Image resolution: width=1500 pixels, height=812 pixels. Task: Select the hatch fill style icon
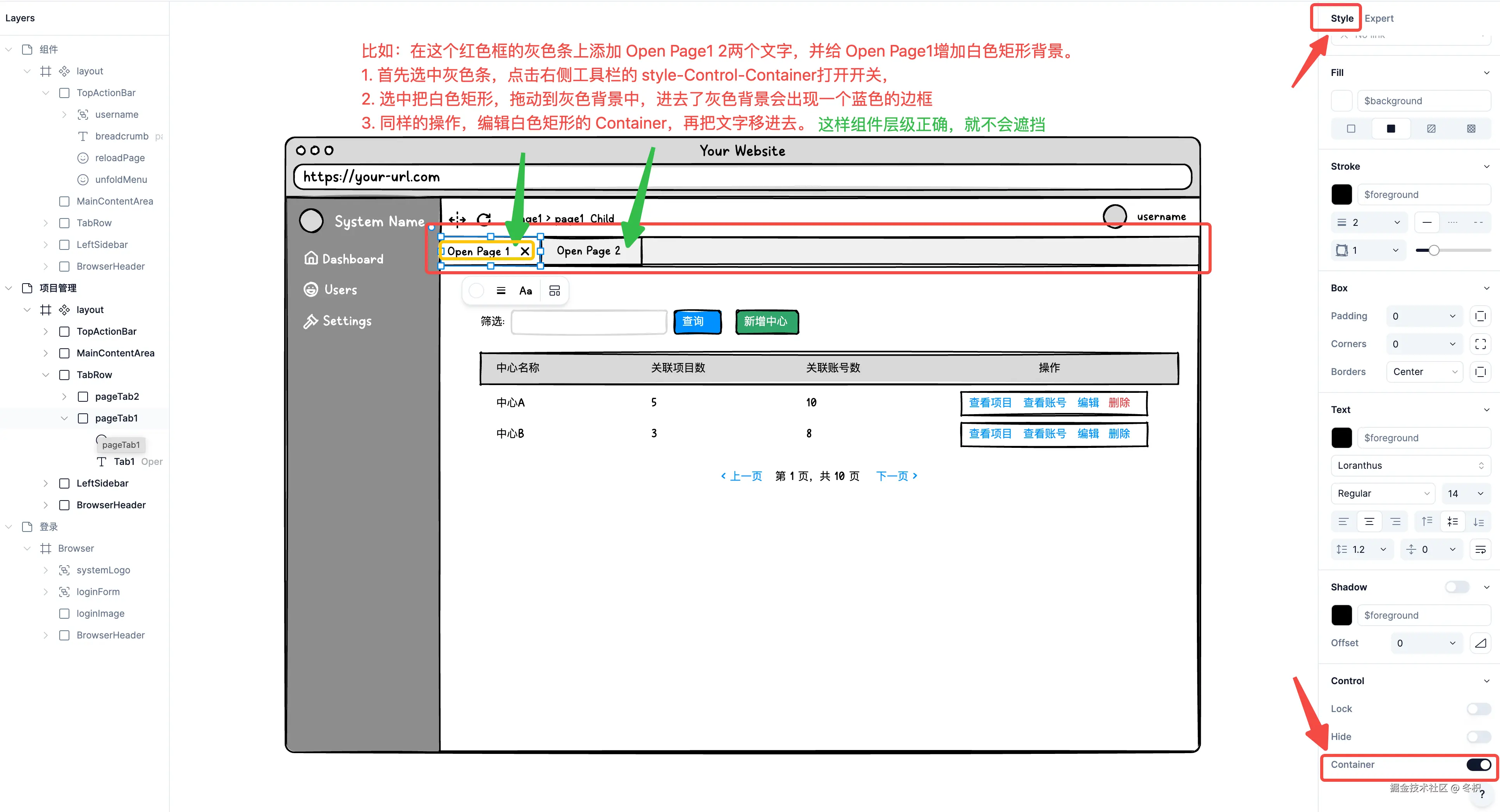(x=1431, y=129)
